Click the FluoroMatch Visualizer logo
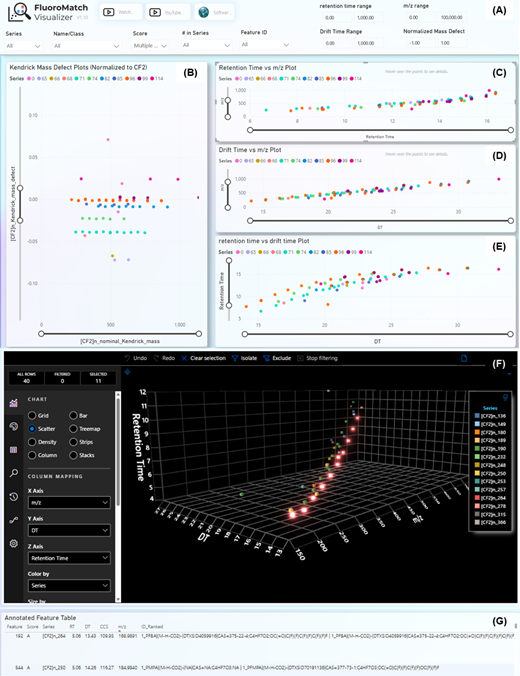The image size is (520, 676). 48,13
